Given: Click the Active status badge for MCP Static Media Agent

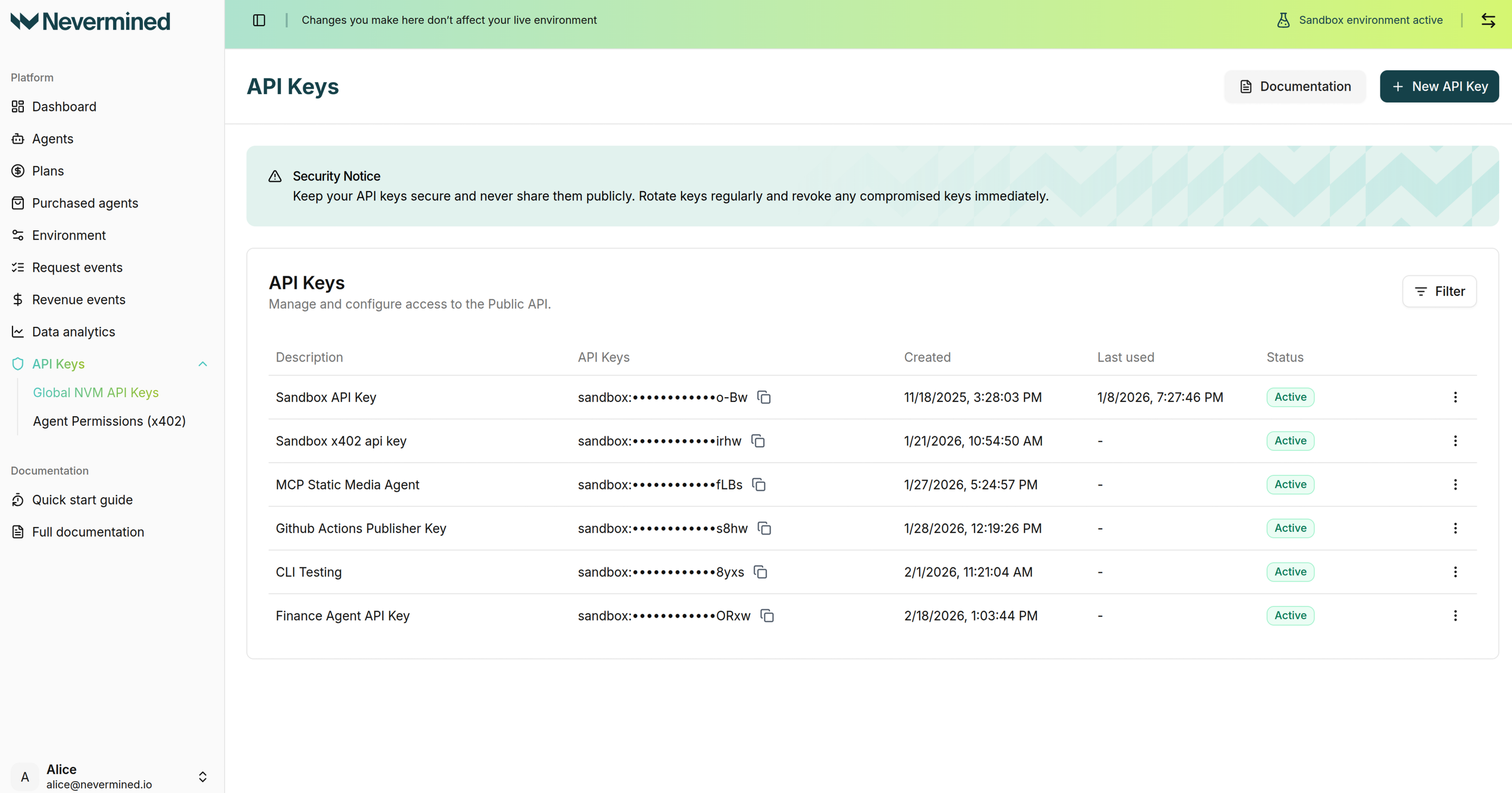Looking at the screenshot, I should [x=1289, y=484].
